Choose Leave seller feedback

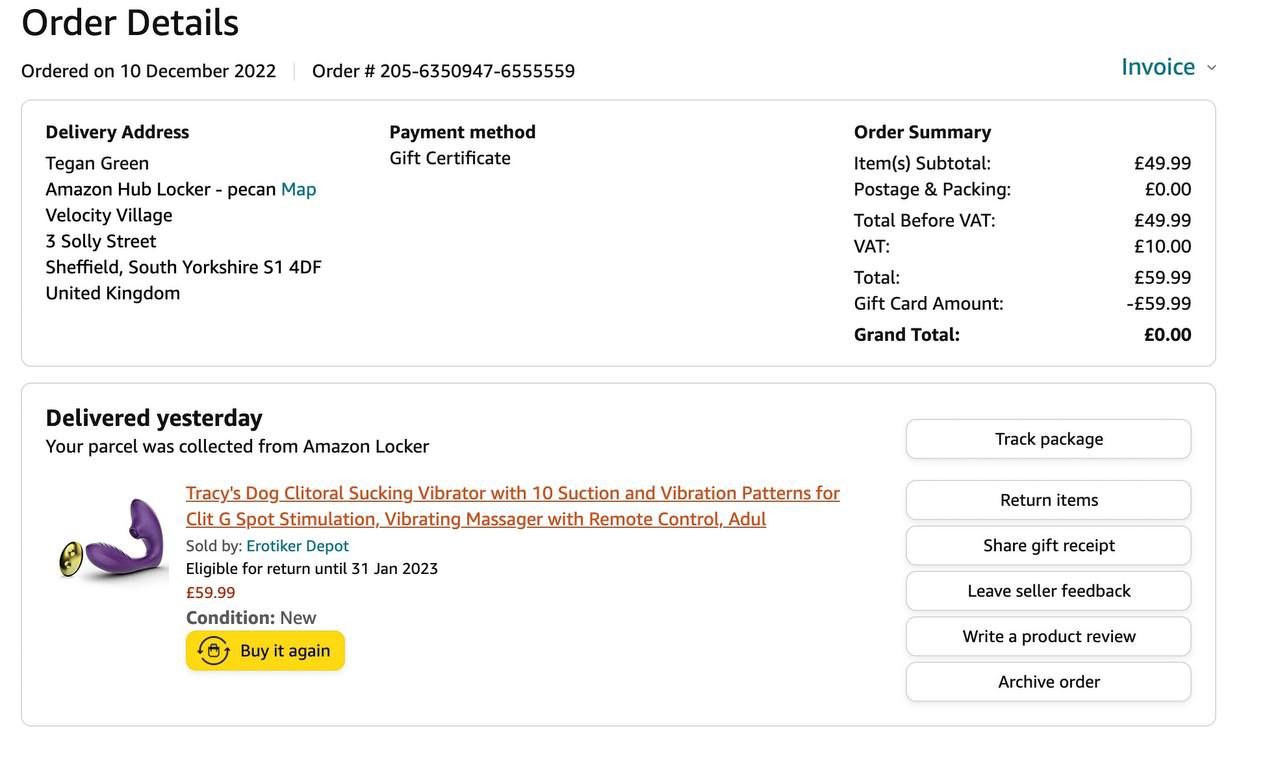click(1048, 591)
